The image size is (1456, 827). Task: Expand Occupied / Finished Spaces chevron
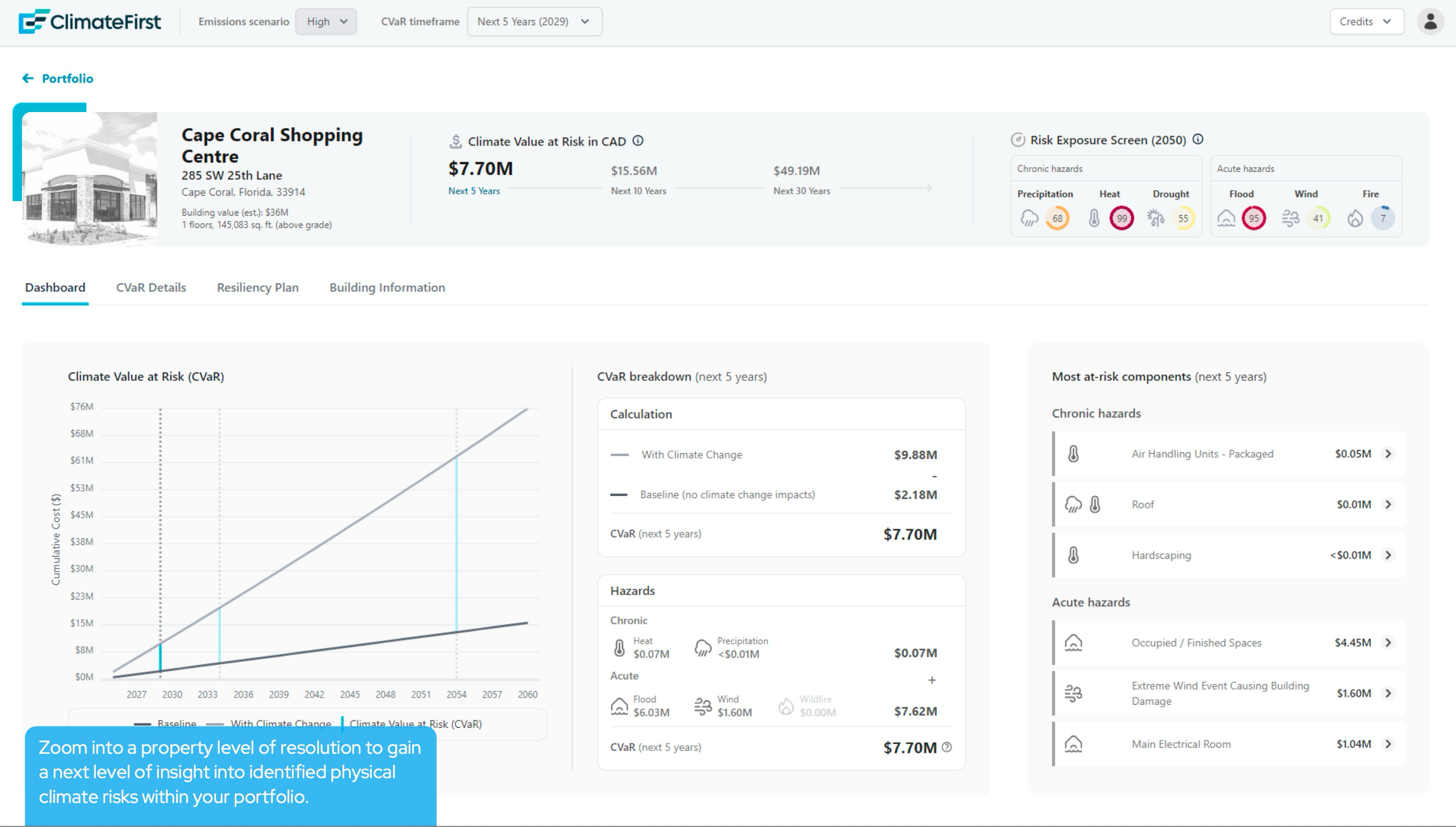tap(1389, 643)
